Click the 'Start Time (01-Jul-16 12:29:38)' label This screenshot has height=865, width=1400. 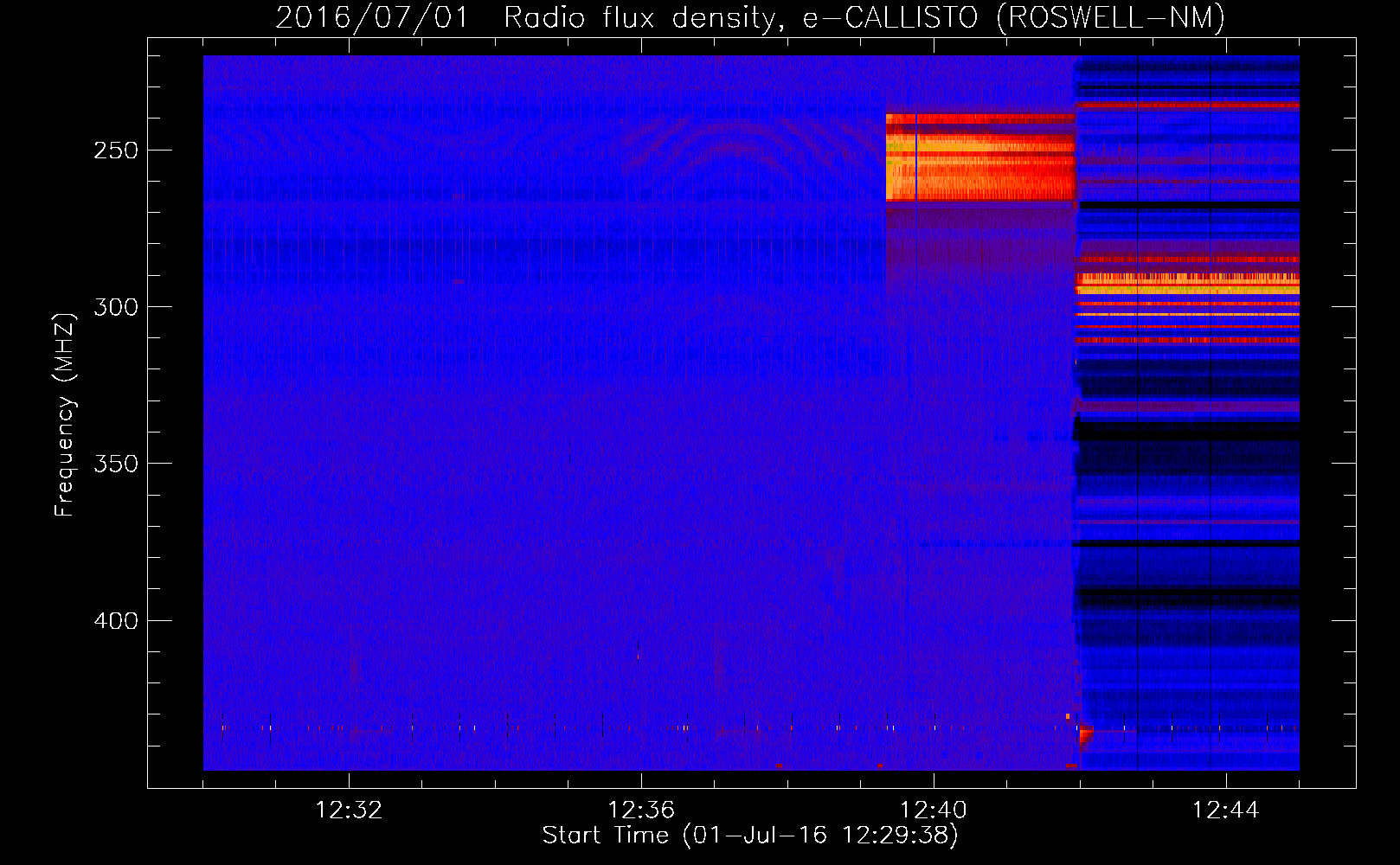click(x=750, y=836)
